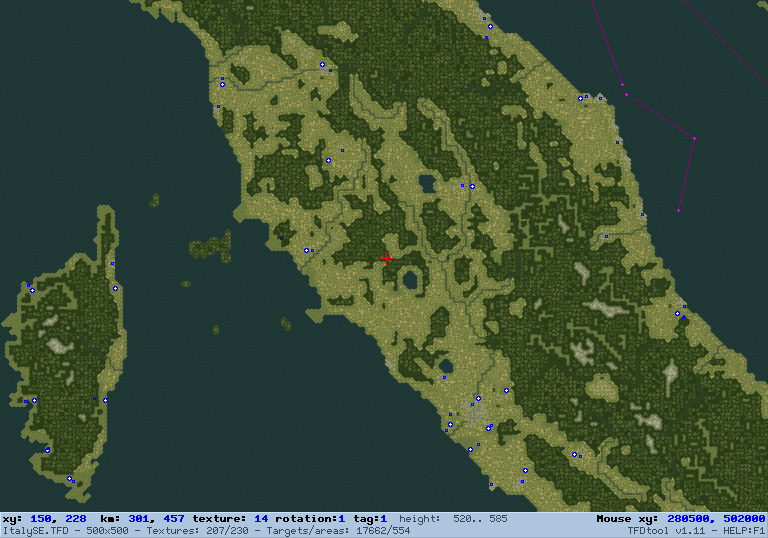Image resolution: width=768 pixels, height=538 pixels.
Task: Click the 'Mouse xy: 280500, 502000' readout
Action: pyautogui.click(x=681, y=518)
